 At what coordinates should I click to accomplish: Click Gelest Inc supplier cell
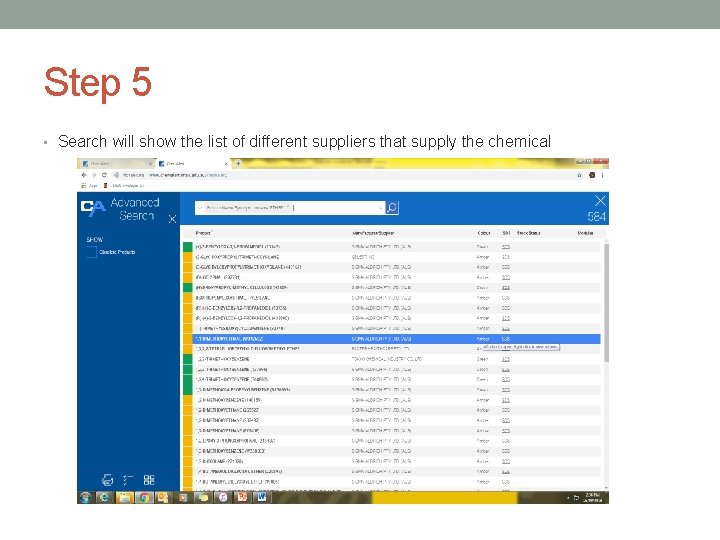click(x=363, y=257)
